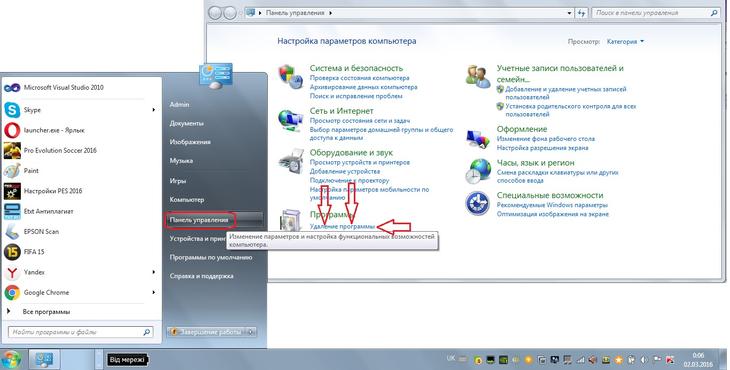Click the search magnifier in Control Panel
This screenshot has height=370, width=730.
coord(714,13)
